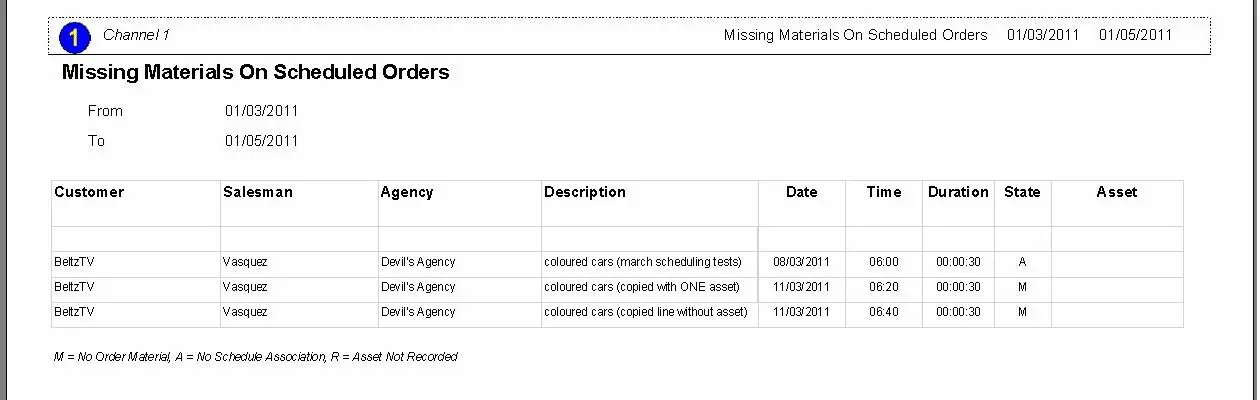Click the To date value 01/05/2011
Image resolution: width=1260 pixels, height=400 pixels.
click(261, 141)
